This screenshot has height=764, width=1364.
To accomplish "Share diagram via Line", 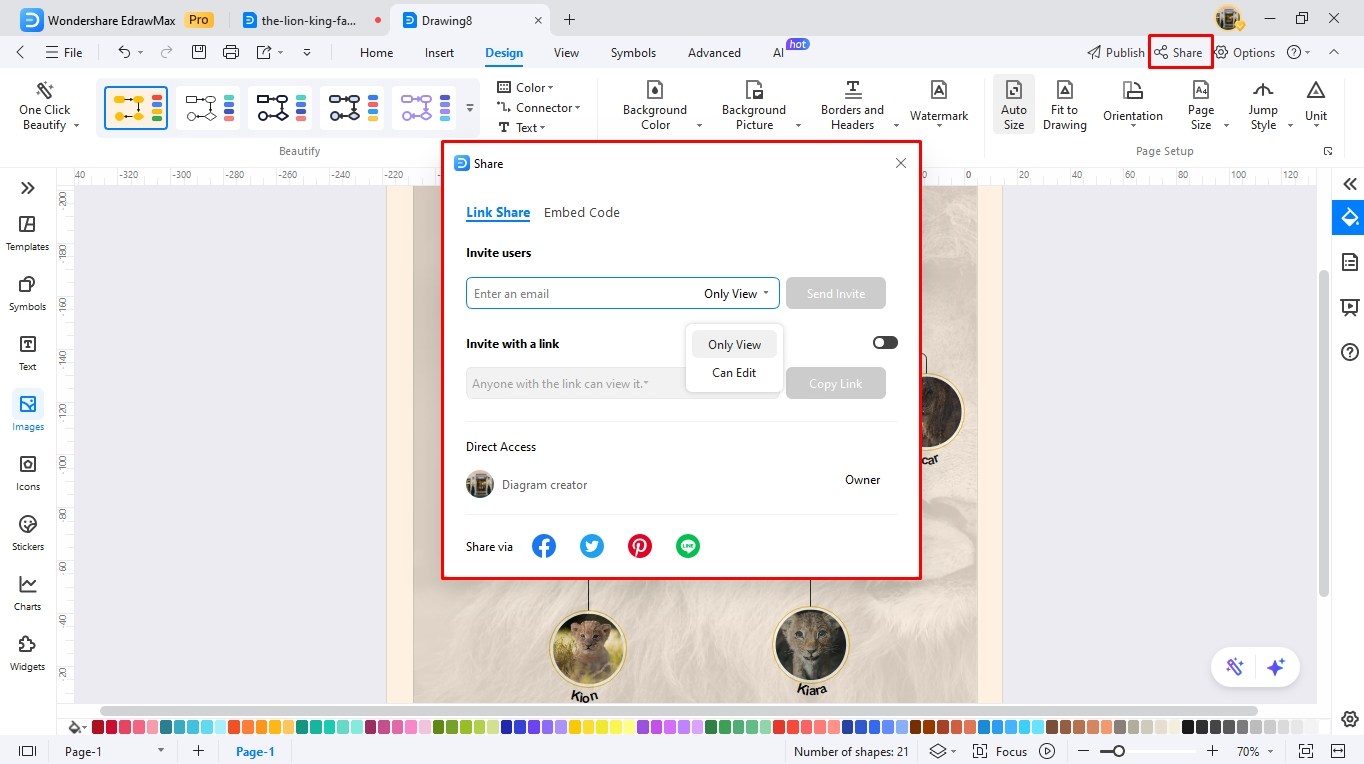I will pyautogui.click(x=688, y=546).
